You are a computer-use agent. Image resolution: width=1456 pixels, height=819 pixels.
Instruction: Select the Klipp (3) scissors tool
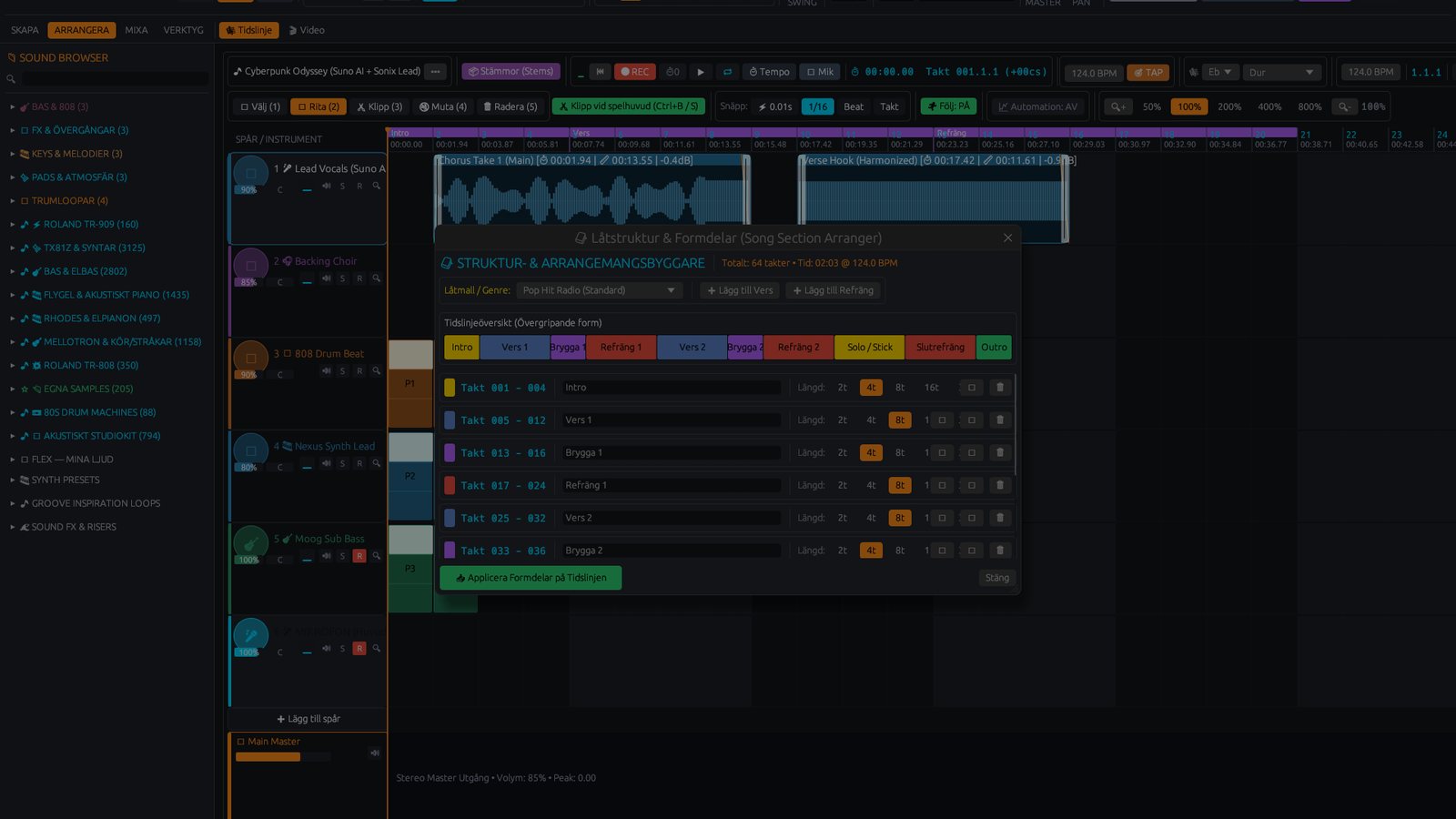pyautogui.click(x=379, y=106)
